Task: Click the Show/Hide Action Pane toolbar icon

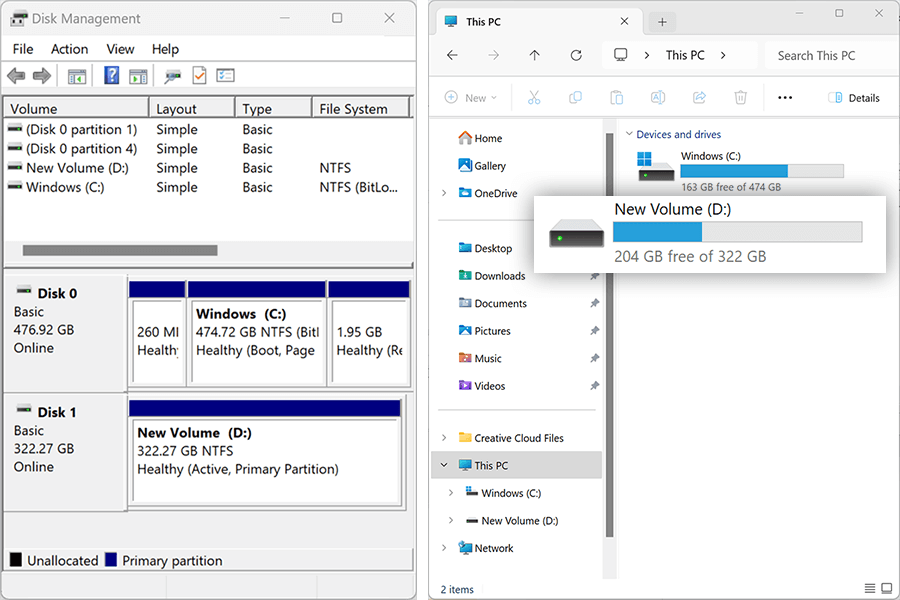Action: 138,76
